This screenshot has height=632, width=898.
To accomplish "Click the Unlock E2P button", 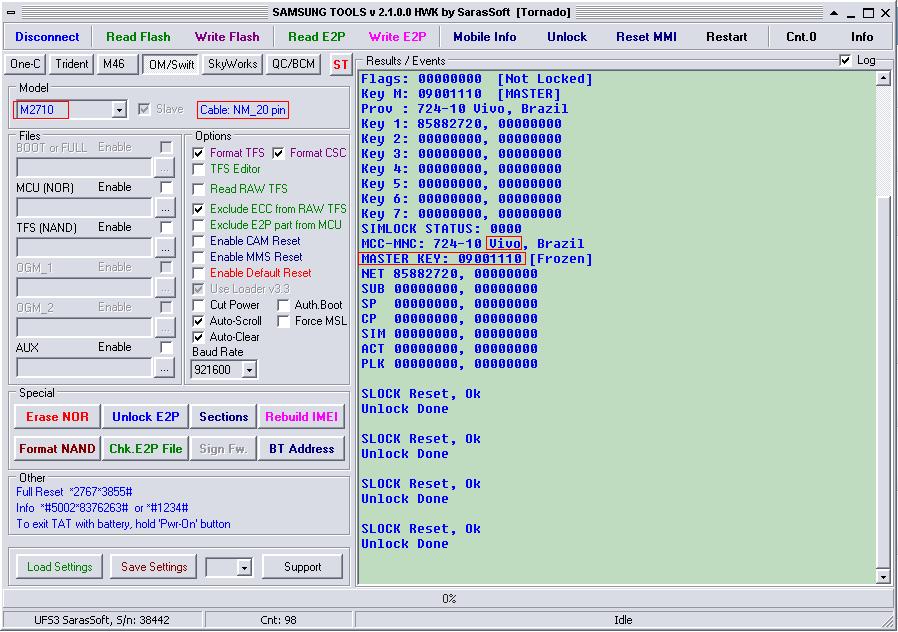I will pyautogui.click(x=145, y=417).
